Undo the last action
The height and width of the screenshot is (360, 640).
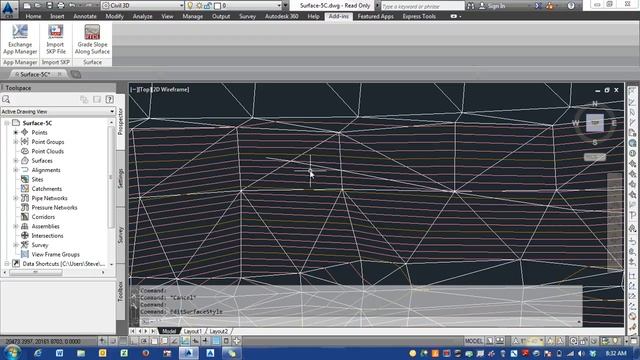coord(72,6)
